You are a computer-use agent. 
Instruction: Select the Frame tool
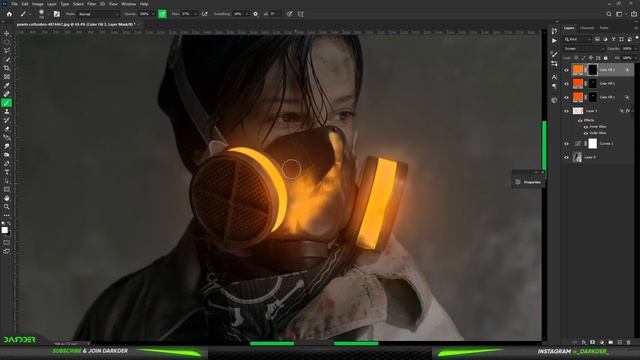pos(7,77)
